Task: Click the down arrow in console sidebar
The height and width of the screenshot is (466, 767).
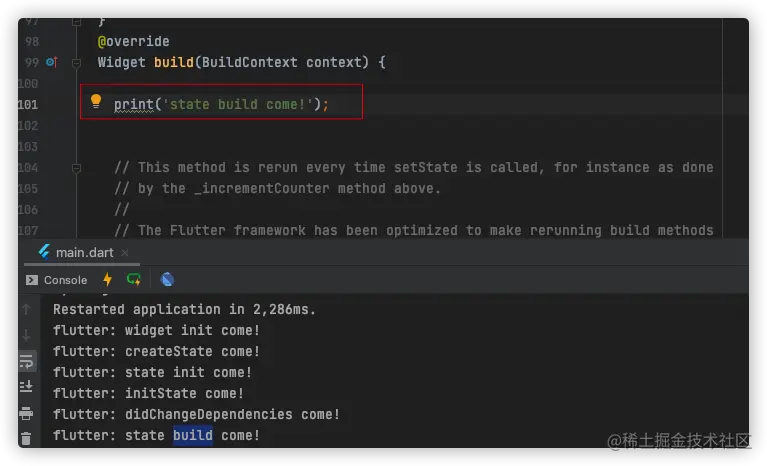Action: [x=26, y=336]
